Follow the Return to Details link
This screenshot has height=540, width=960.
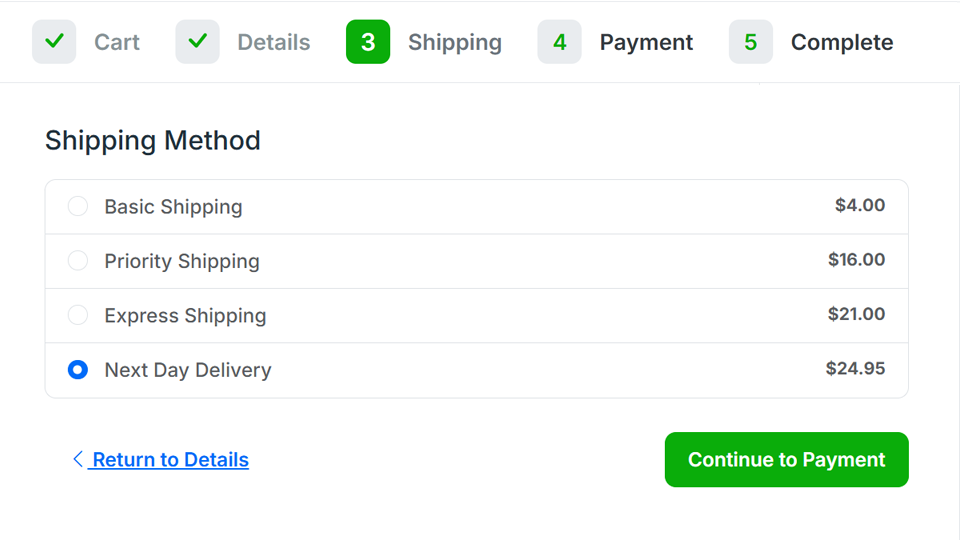pyautogui.click(x=170, y=460)
